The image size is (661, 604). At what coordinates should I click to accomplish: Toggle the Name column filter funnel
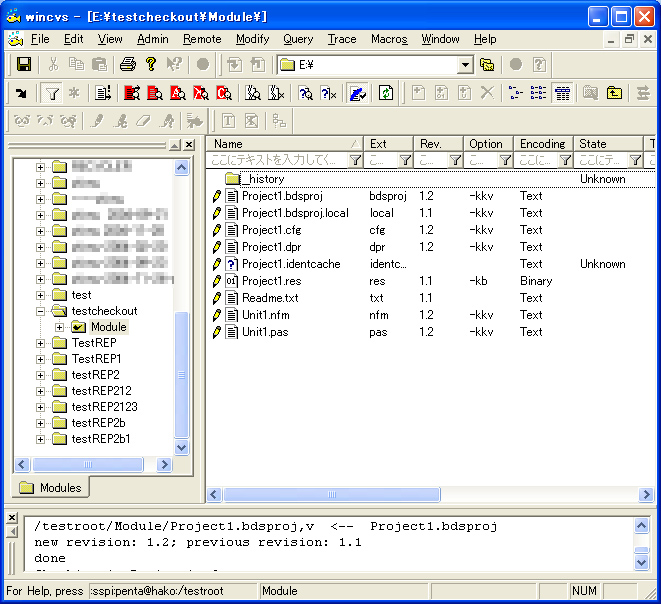tap(355, 160)
